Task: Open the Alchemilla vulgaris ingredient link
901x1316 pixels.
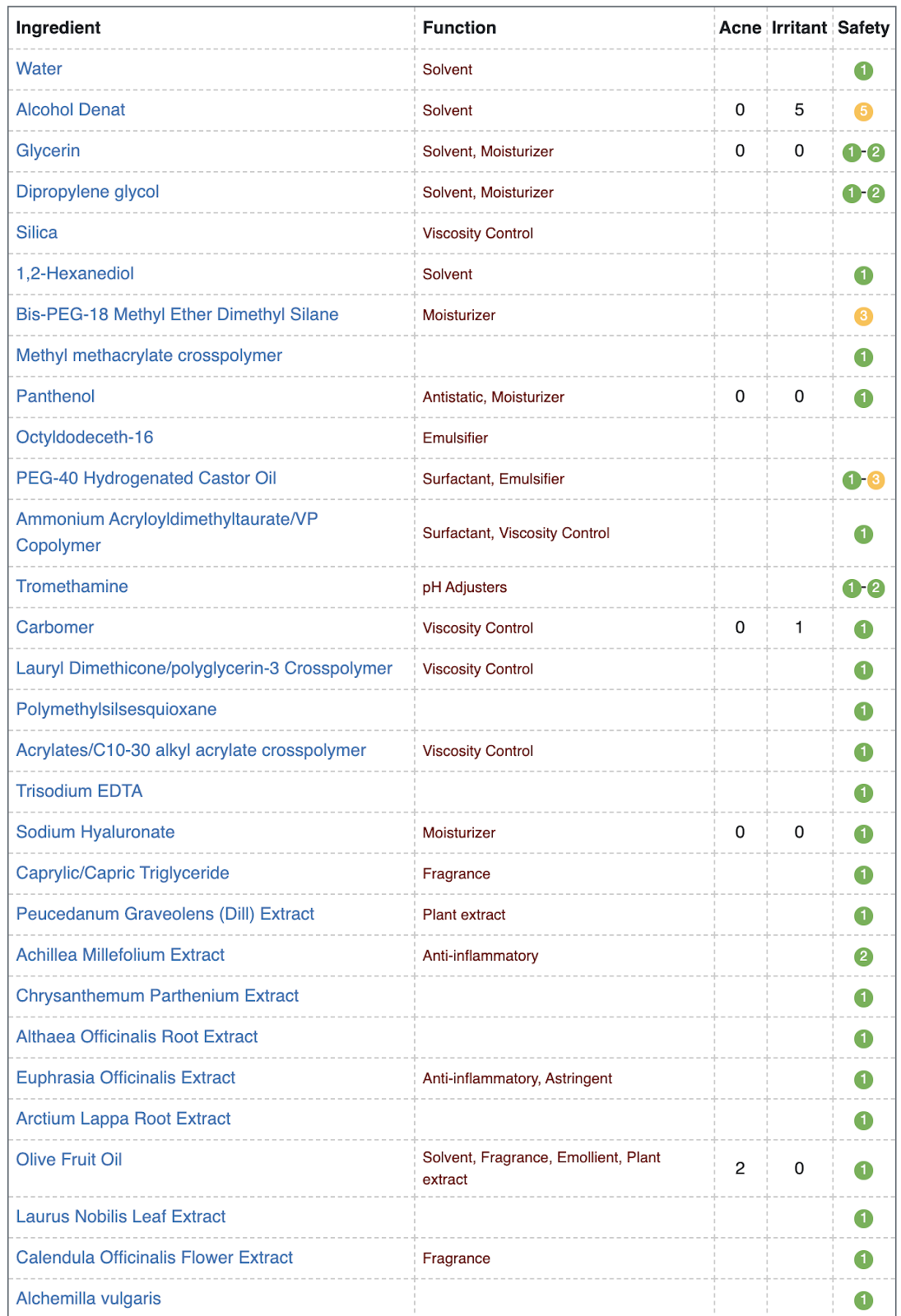Action: (89, 1299)
